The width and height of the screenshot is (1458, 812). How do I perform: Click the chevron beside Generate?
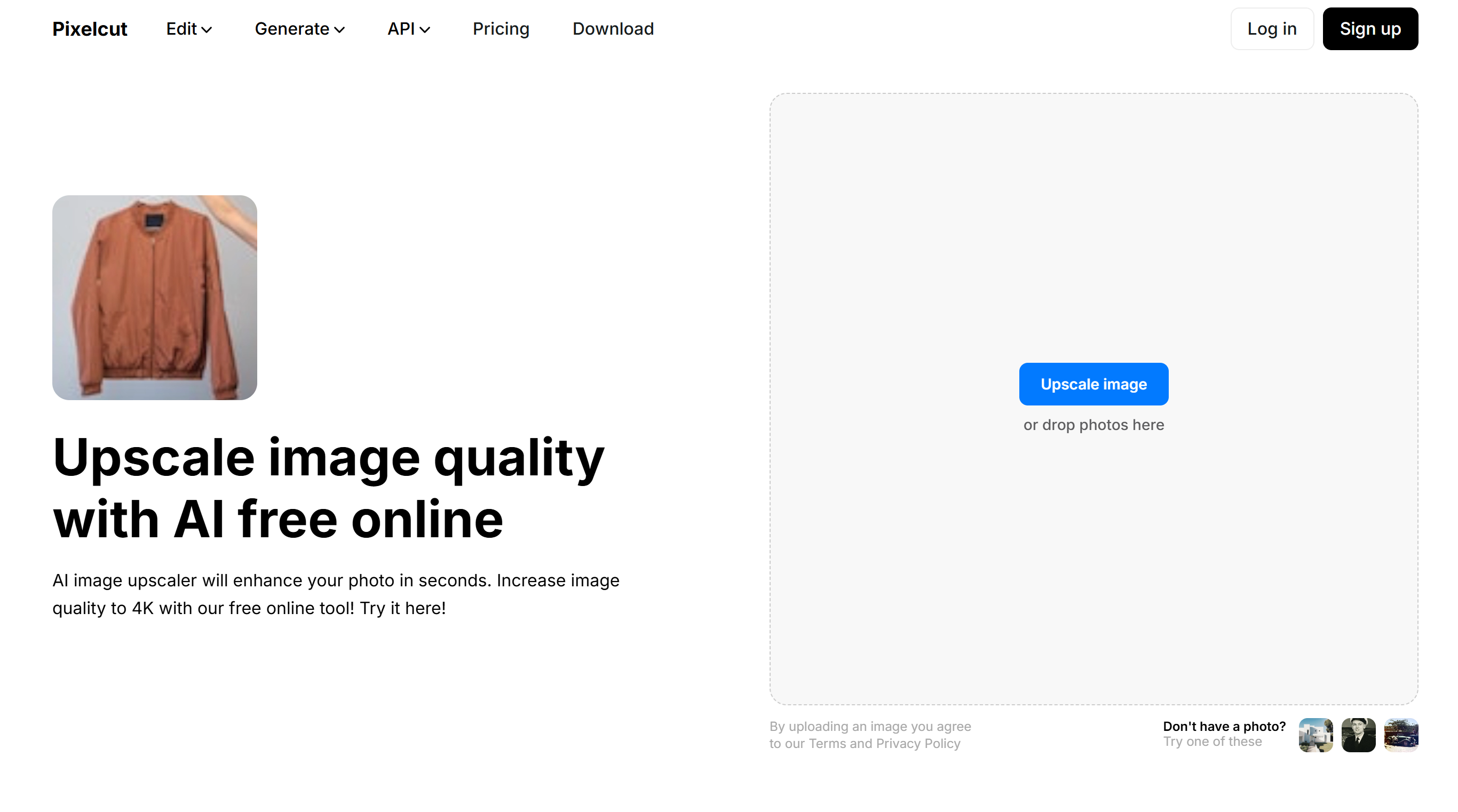[340, 30]
